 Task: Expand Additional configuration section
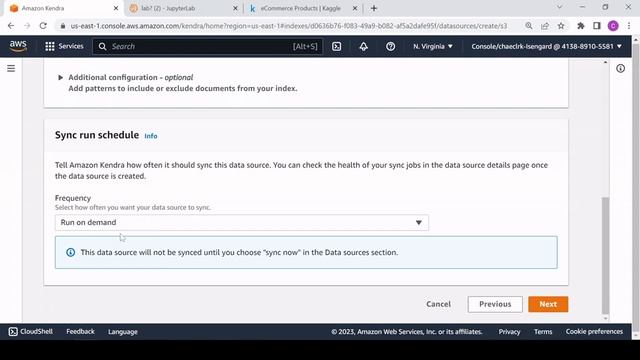[60, 77]
